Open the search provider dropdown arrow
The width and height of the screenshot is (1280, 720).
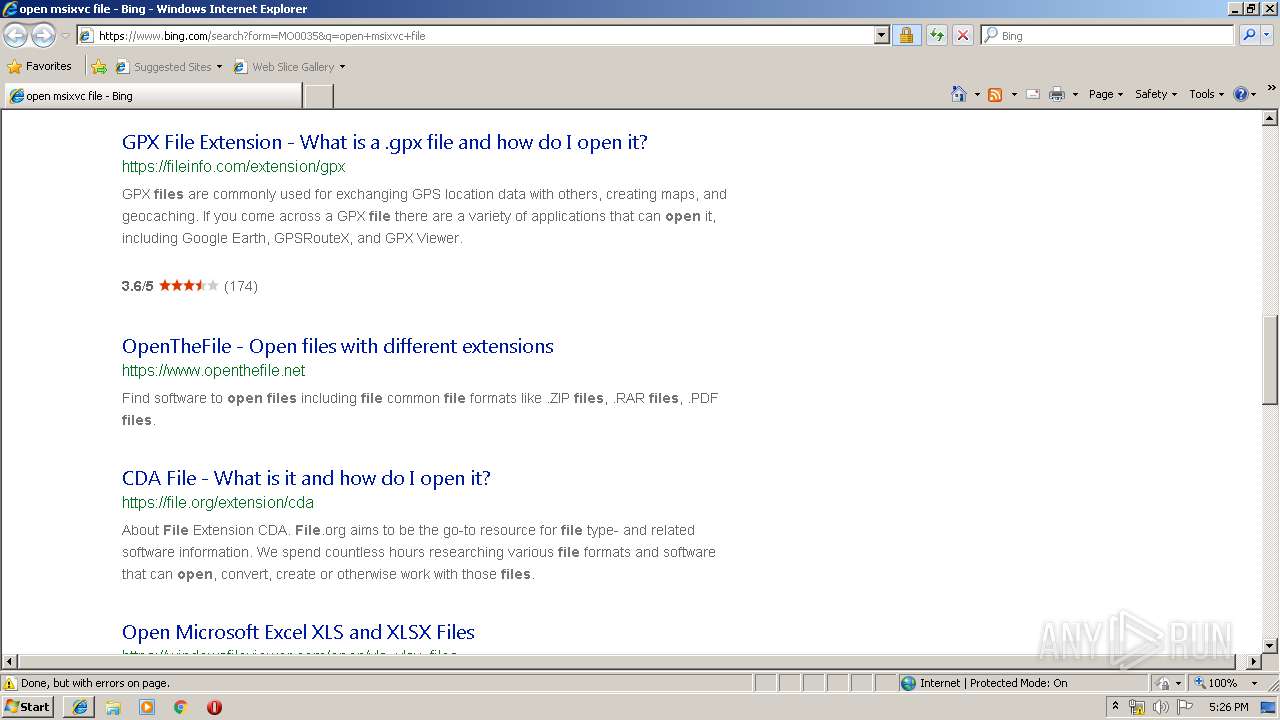point(1268,36)
